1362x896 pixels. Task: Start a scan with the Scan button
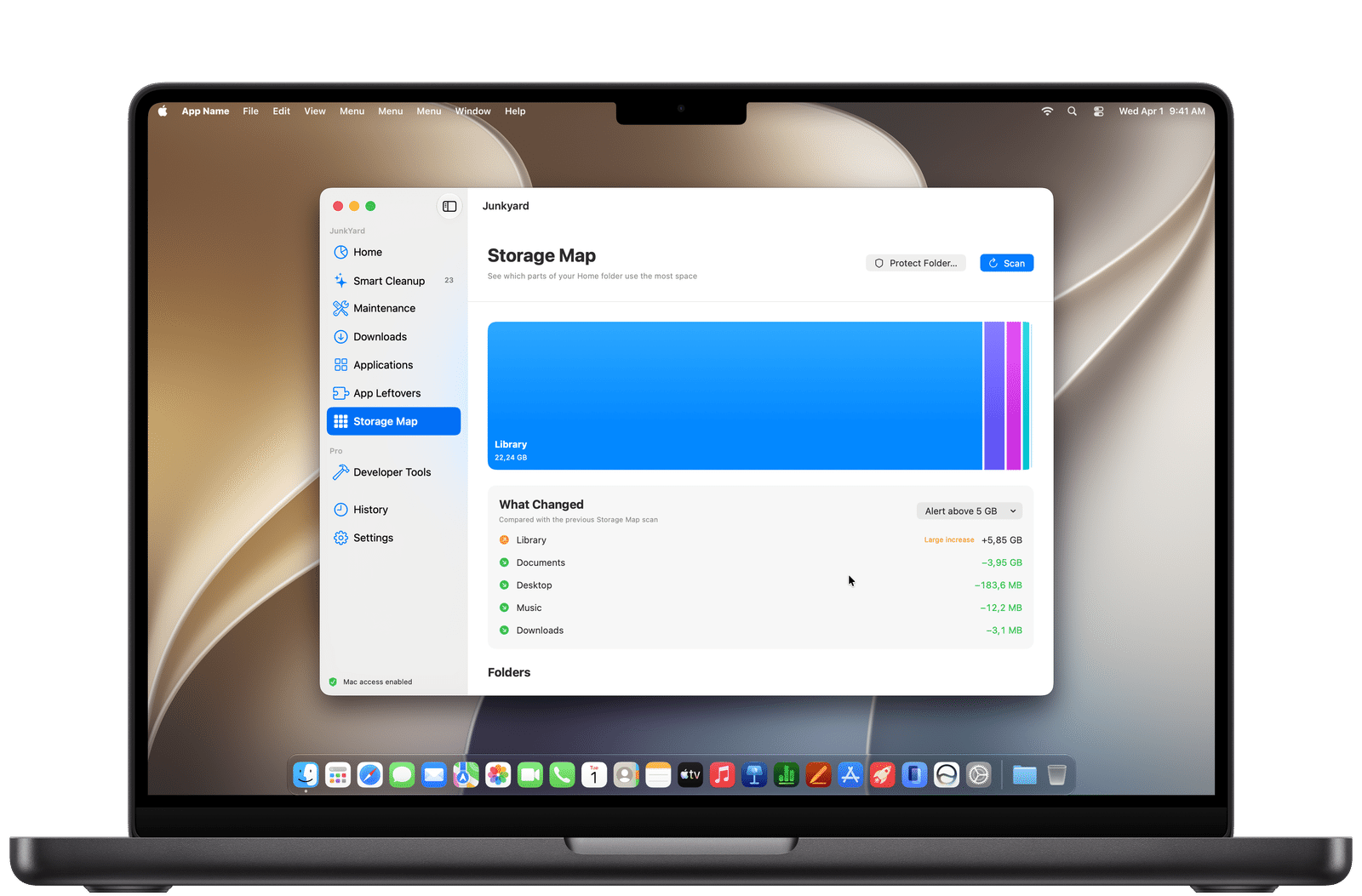(1007, 263)
